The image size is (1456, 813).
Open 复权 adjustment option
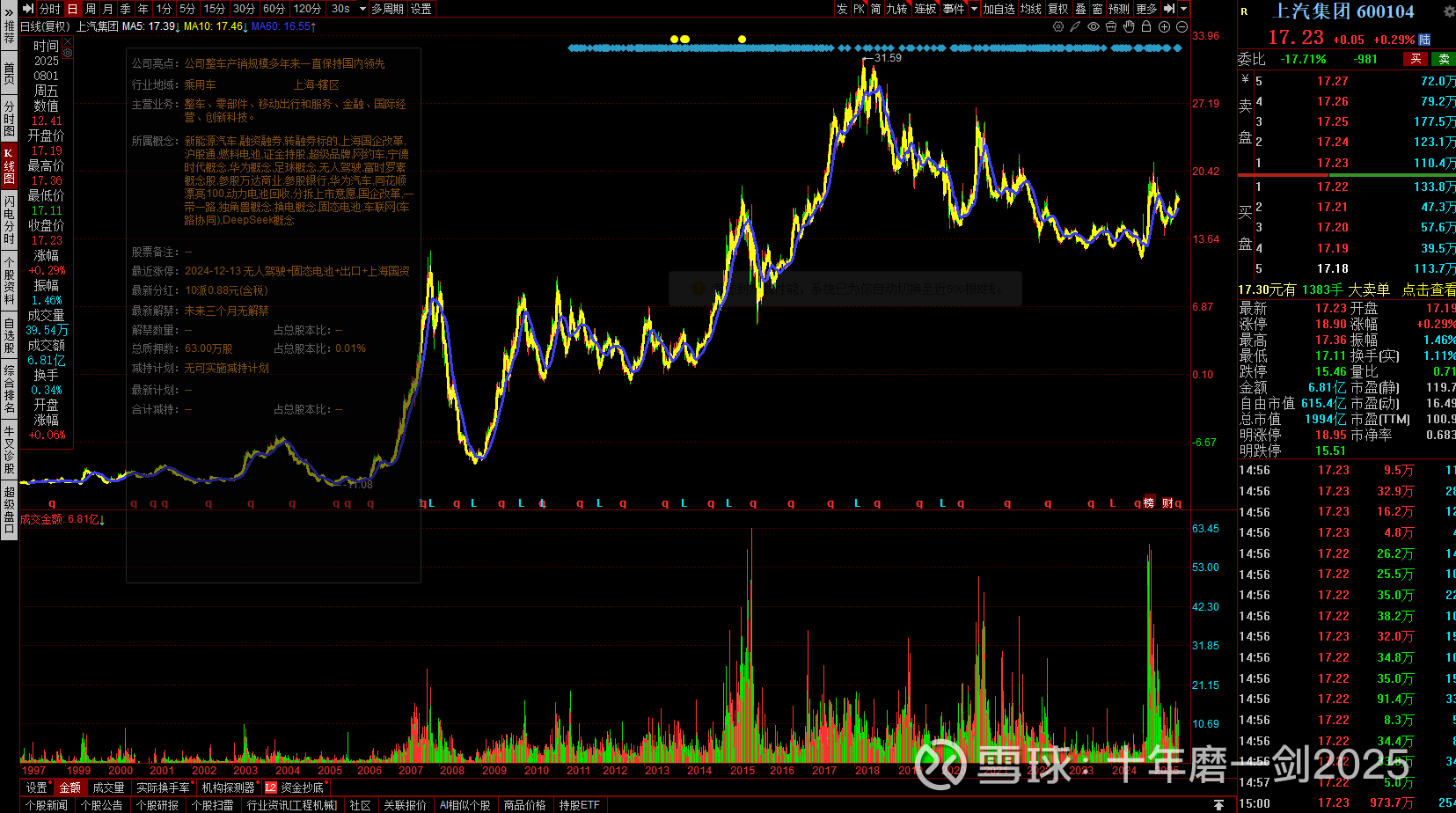[1058, 9]
